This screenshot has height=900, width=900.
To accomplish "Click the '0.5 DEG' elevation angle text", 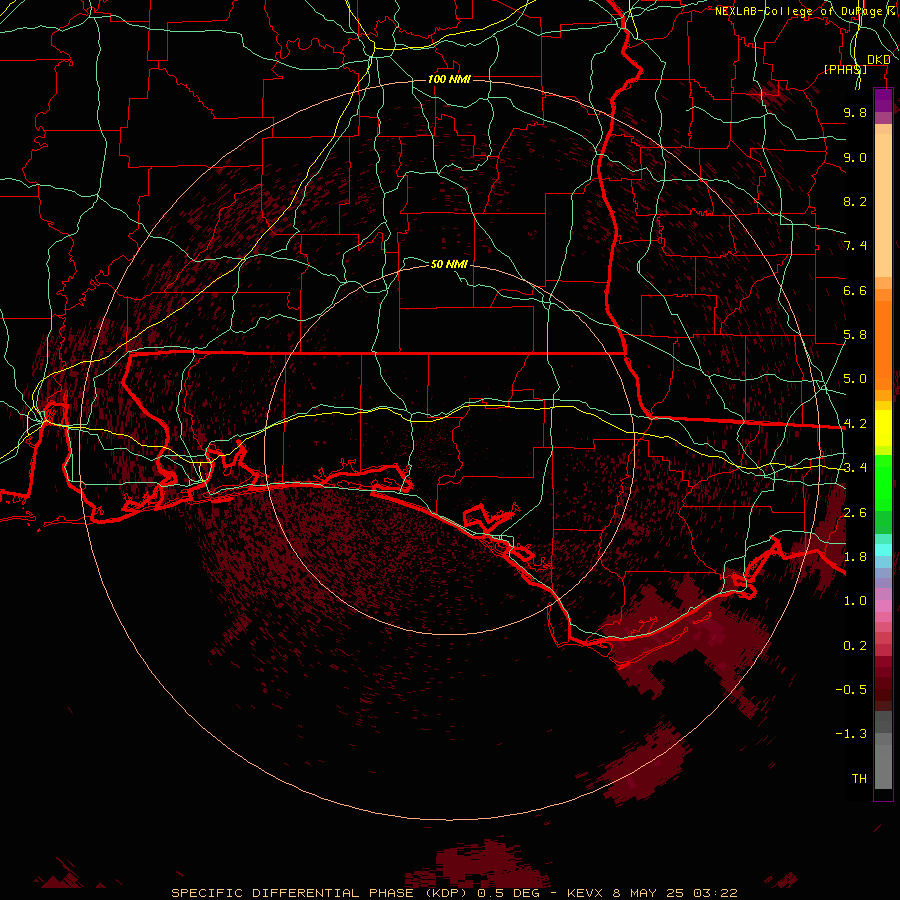I will coord(509,893).
